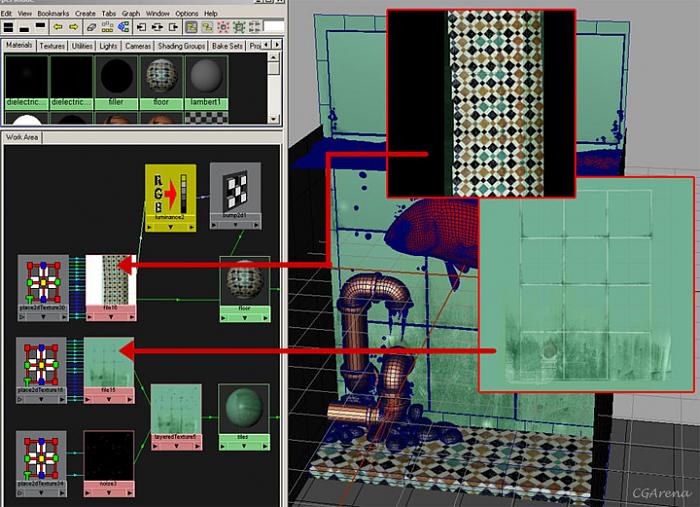Show bottom tabs only layout icon
The image size is (700, 507).
24,29
